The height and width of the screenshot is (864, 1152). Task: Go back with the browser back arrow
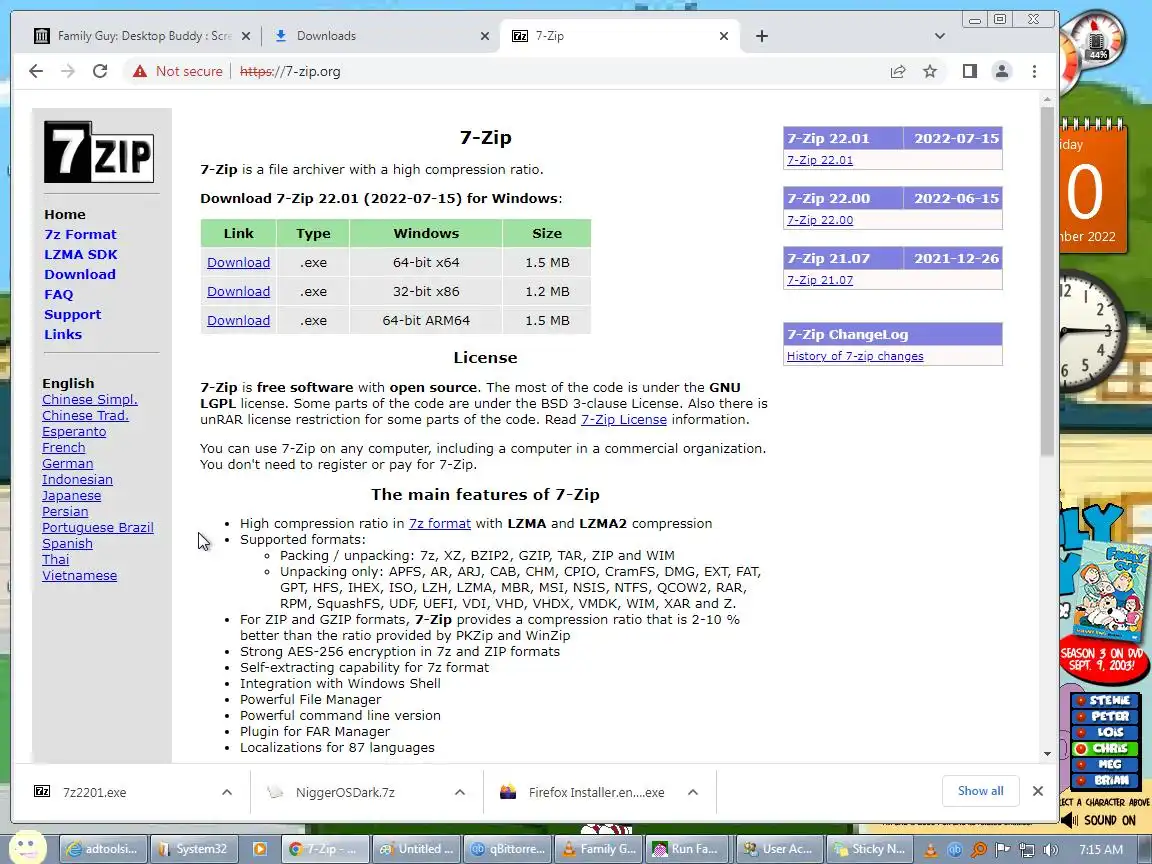coord(35,71)
